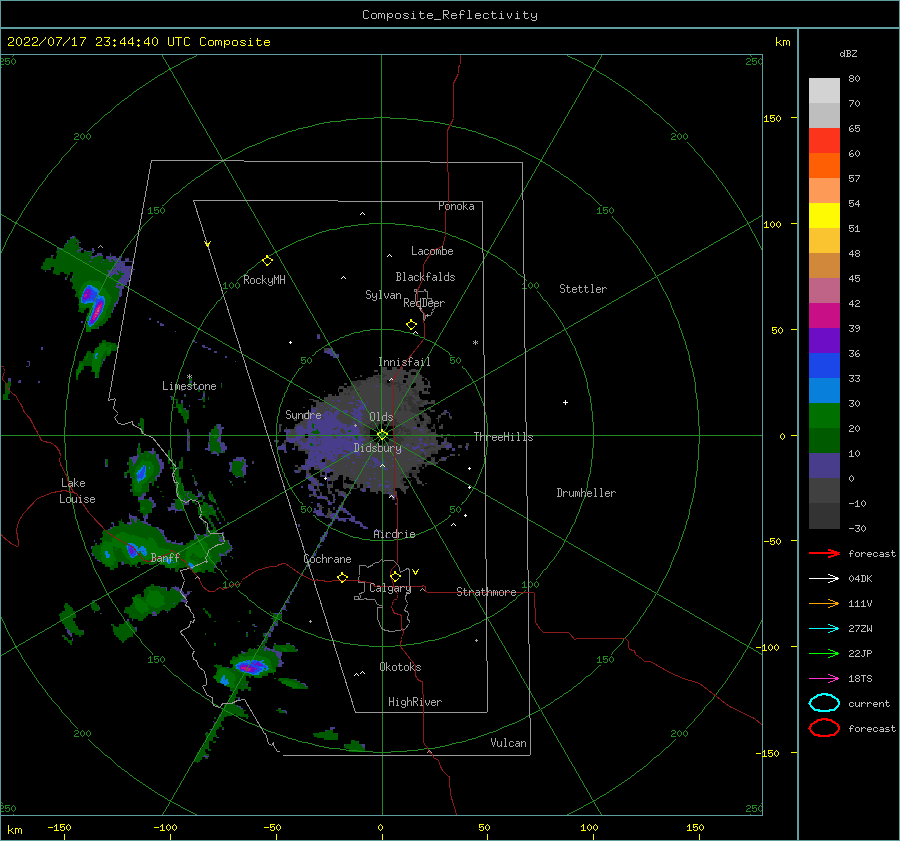Click the Lacombe label
The width and height of the screenshot is (900, 841).
(432, 251)
